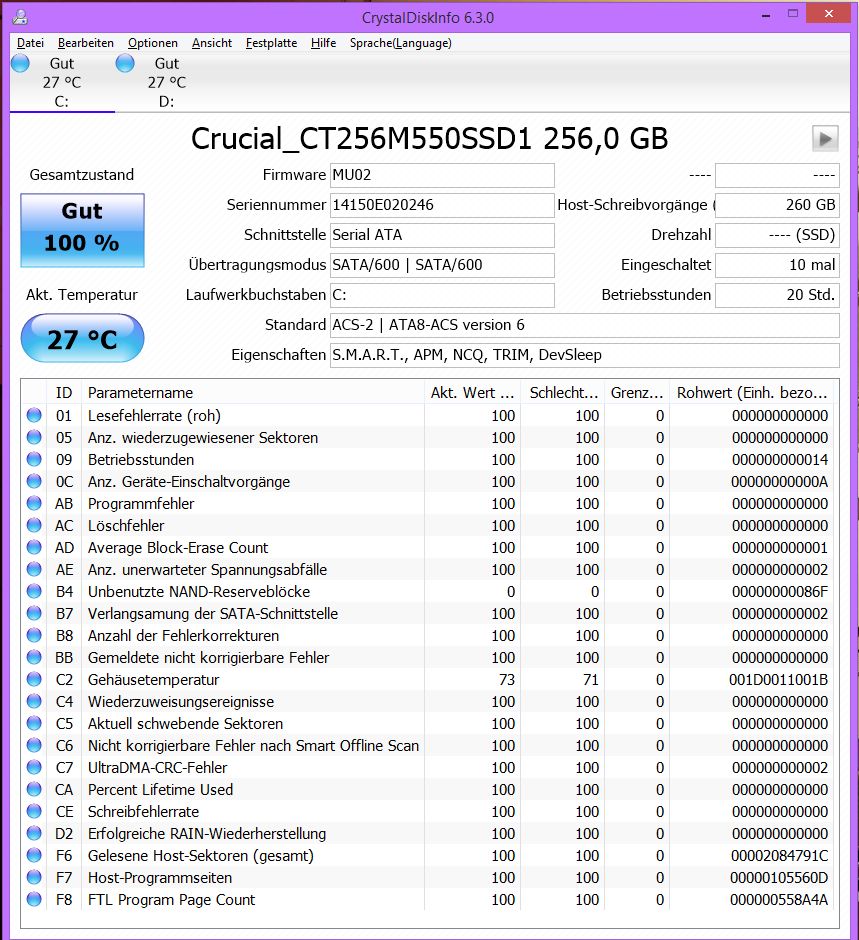Open the Sprache(Language) menu
The height and width of the screenshot is (940, 859).
coord(400,43)
